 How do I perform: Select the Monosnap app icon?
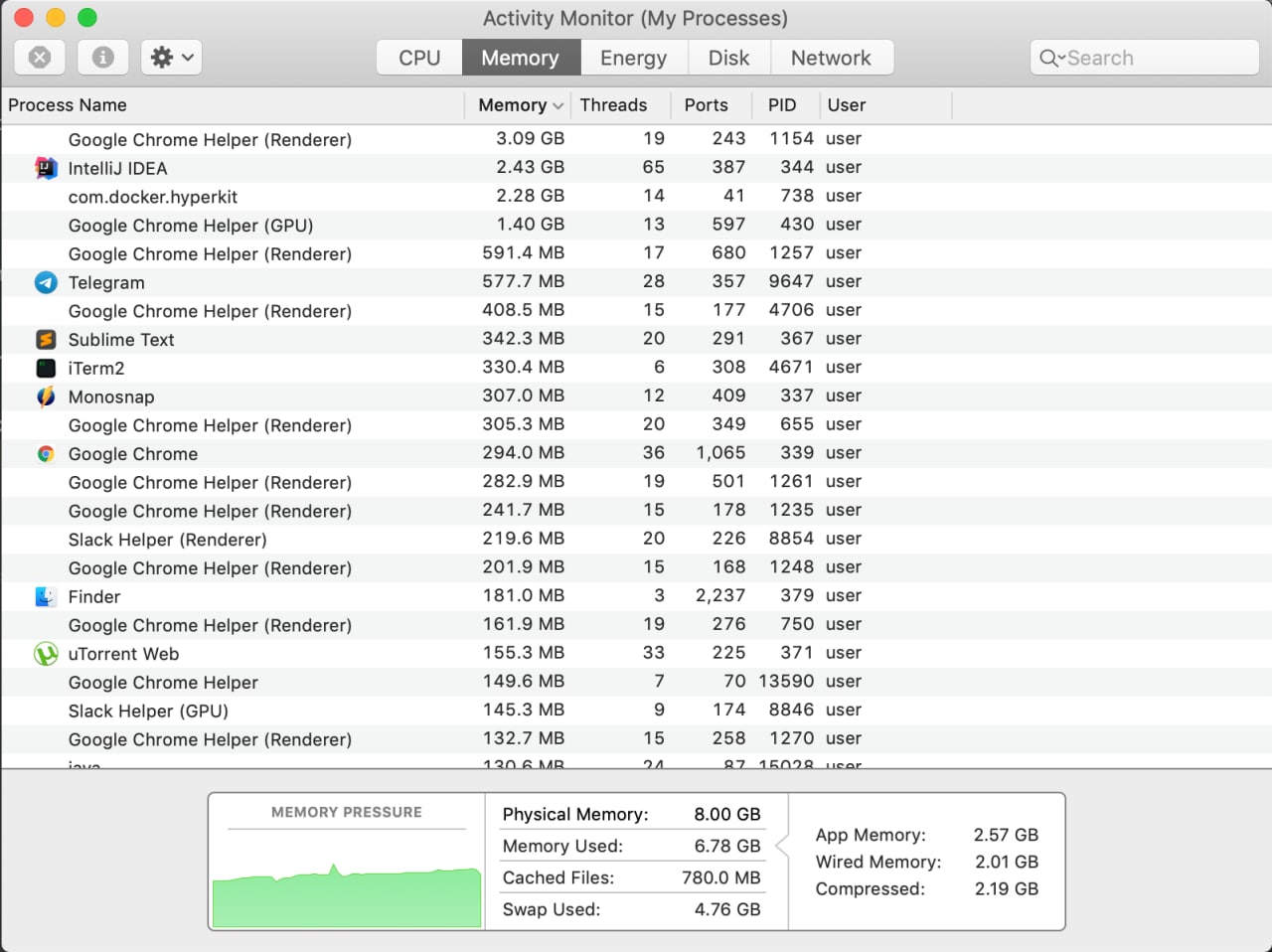(46, 397)
